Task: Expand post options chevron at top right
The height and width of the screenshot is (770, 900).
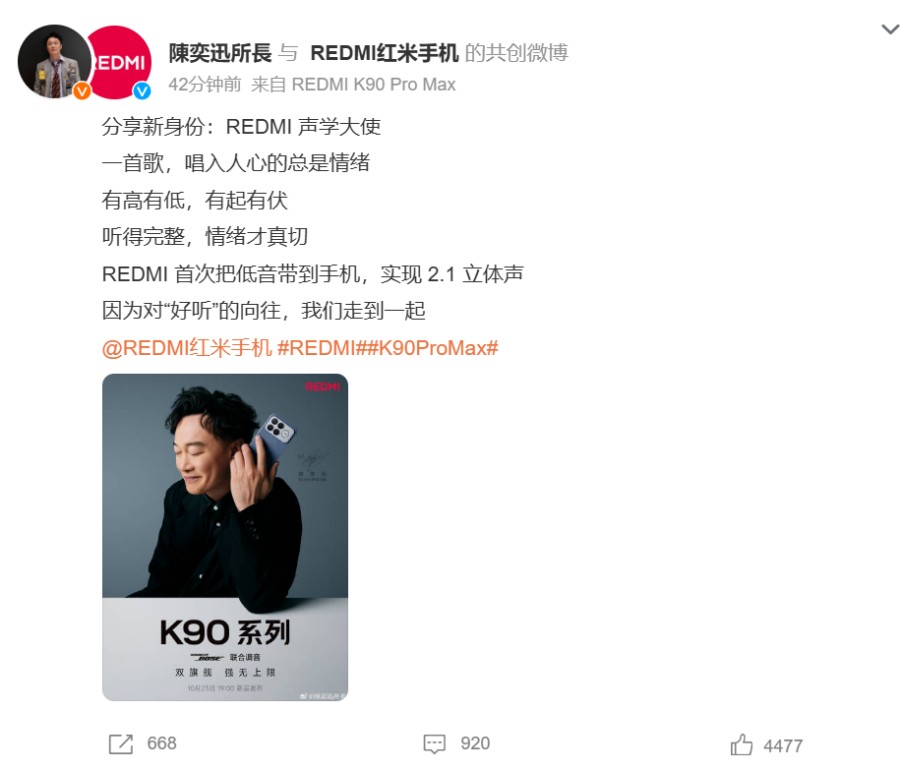Action: tap(890, 29)
